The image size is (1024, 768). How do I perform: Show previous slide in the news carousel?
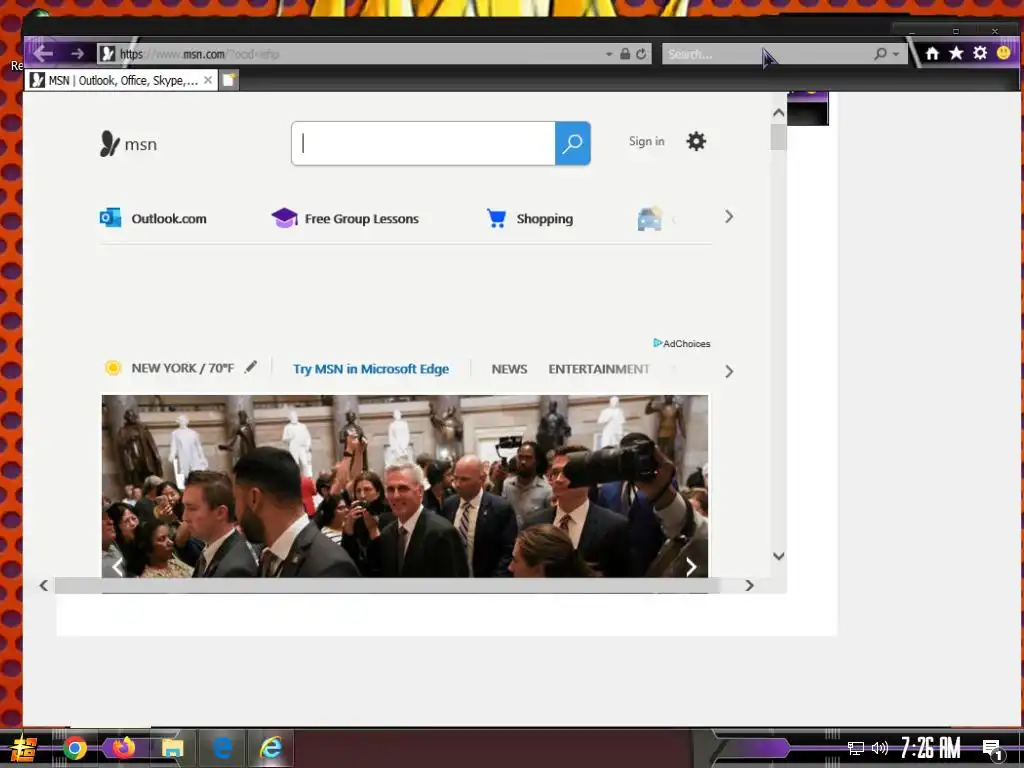click(x=118, y=566)
